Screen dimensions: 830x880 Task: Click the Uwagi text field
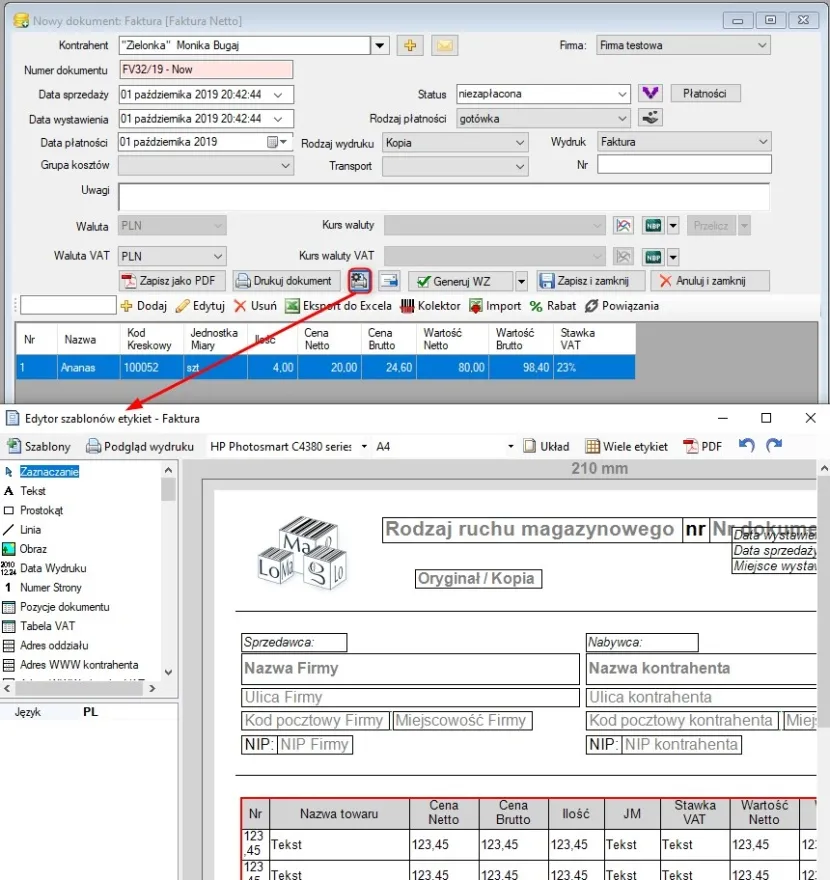click(443, 196)
